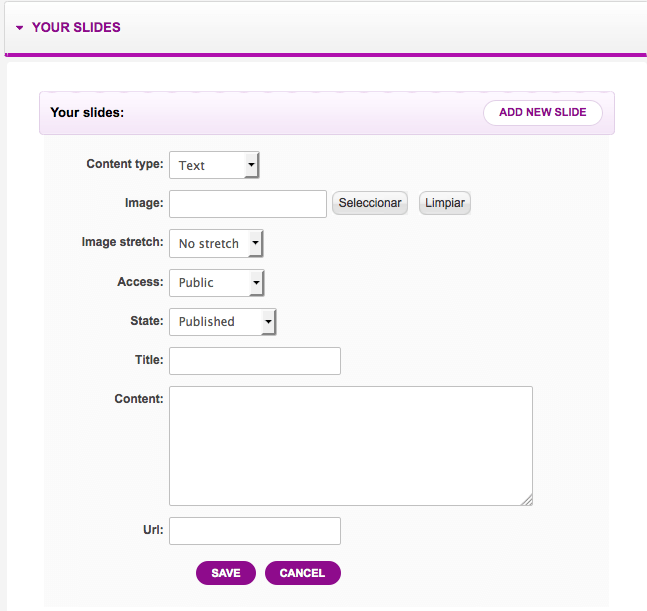Viewport: 647px width, 611px height.
Task: Click Seleccionar to choose an image
Action: pos(370,203)
